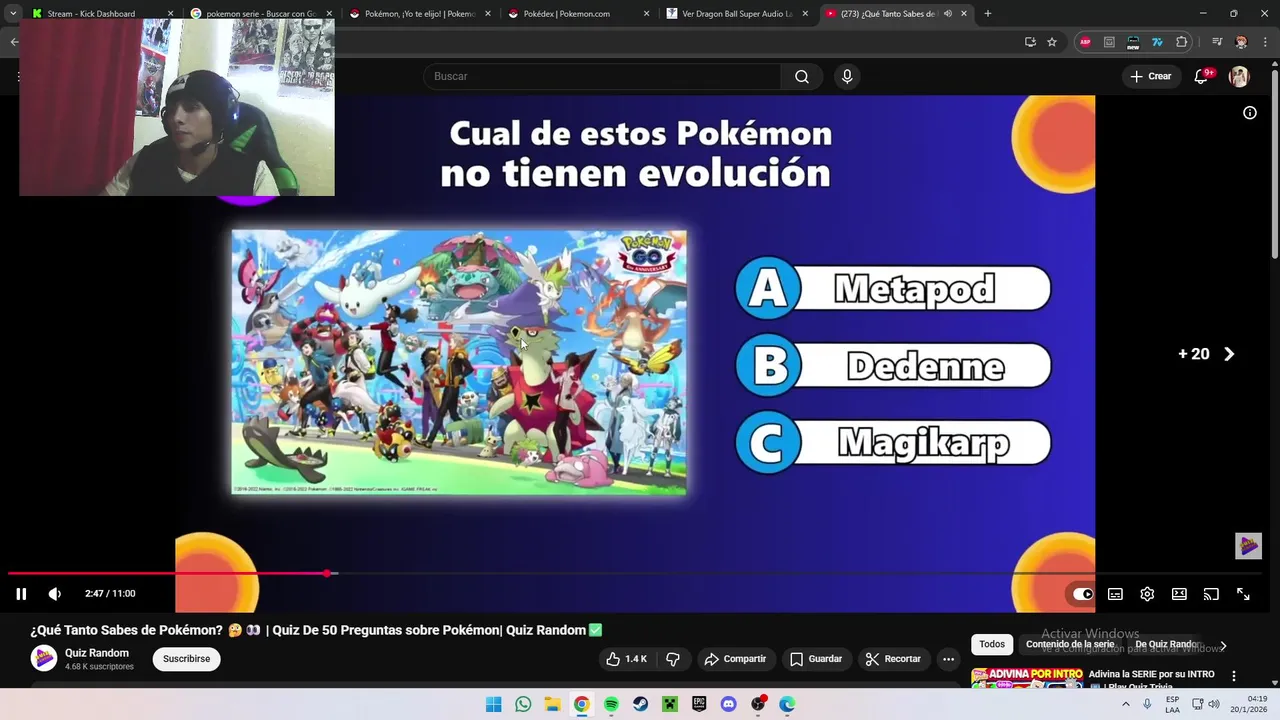
Task: Switch to pokemon serie search tab
Action: [x=260, y=14]
